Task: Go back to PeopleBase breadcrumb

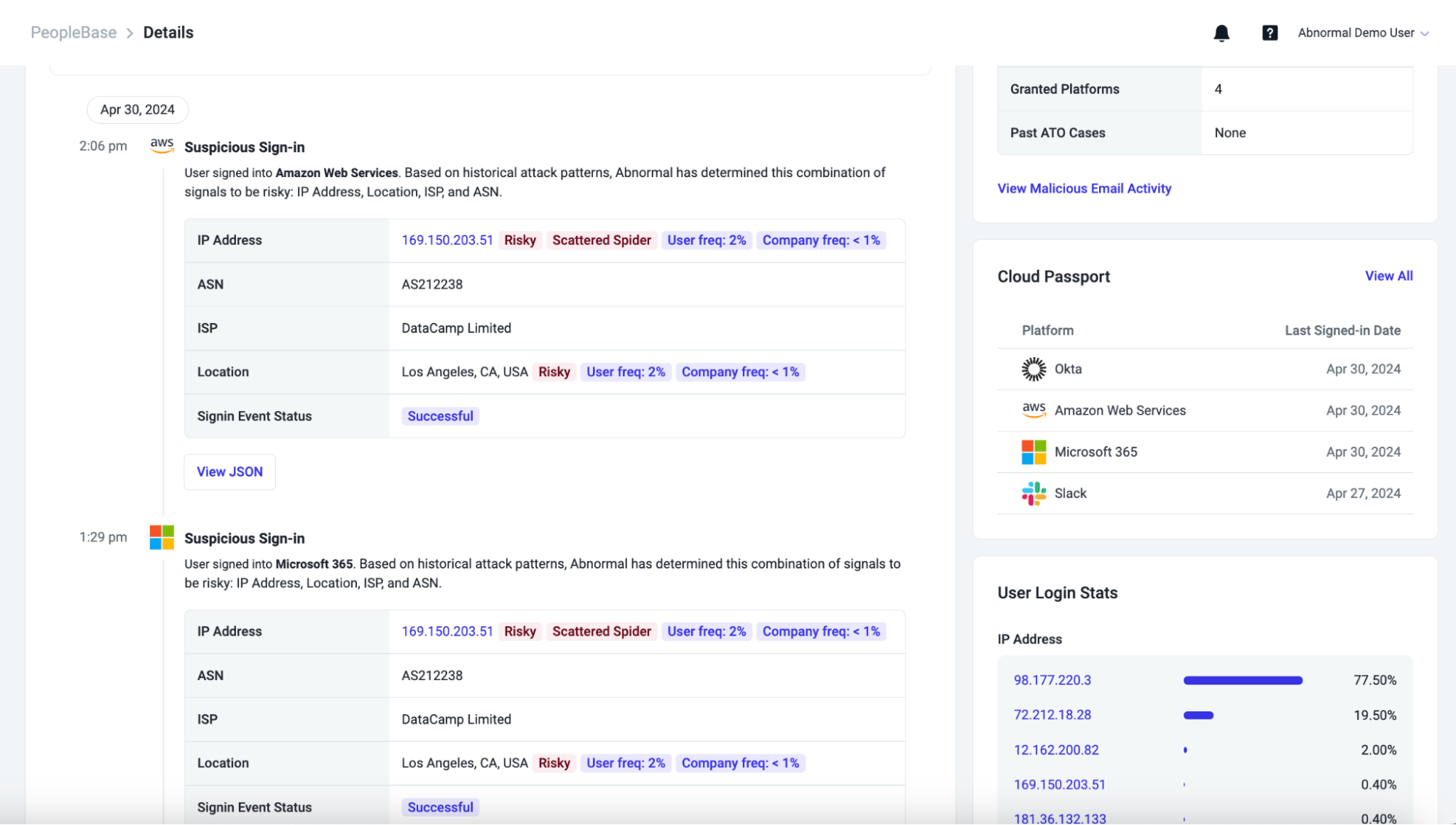Action: (x=74, y=33)
